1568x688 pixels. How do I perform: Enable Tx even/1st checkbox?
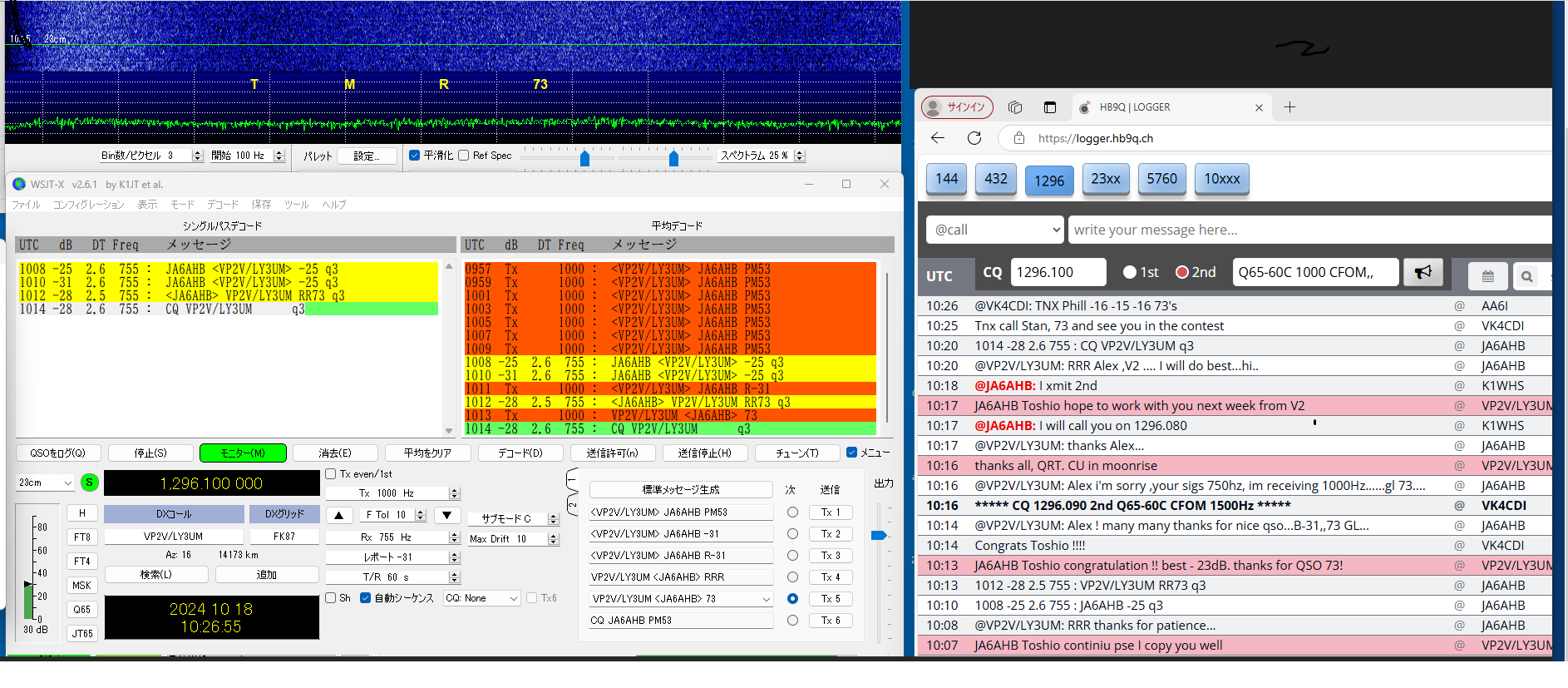(331, 474)
